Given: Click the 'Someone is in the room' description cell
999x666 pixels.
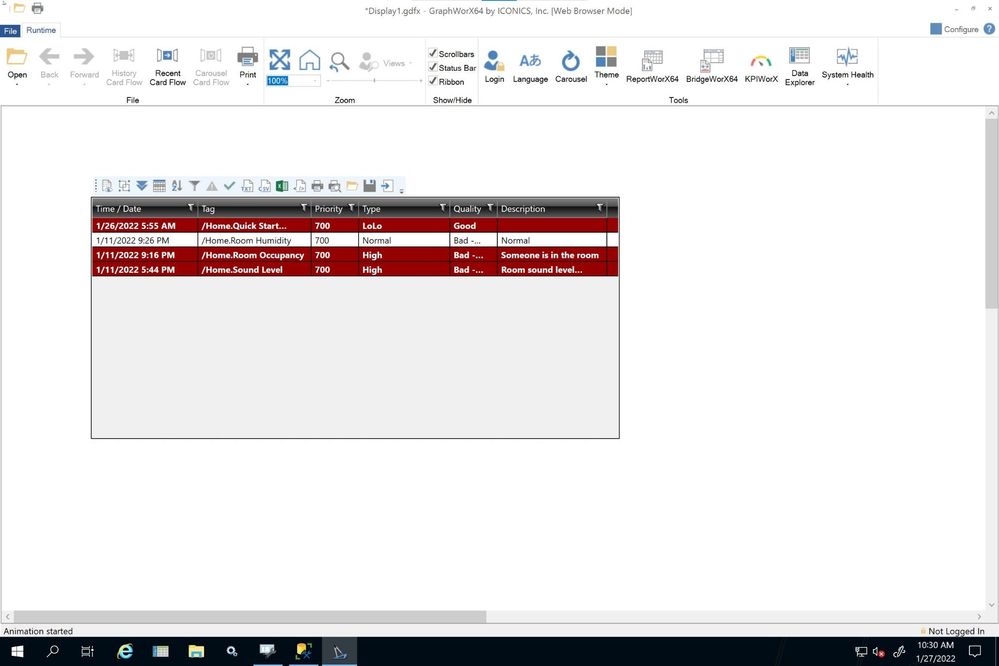Looking at the screenshot, I should click(x=550, y=255).
